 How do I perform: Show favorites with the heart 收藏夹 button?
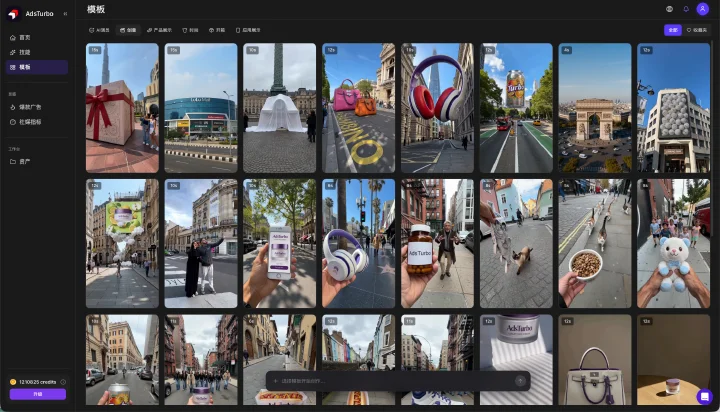pos(697,30)
